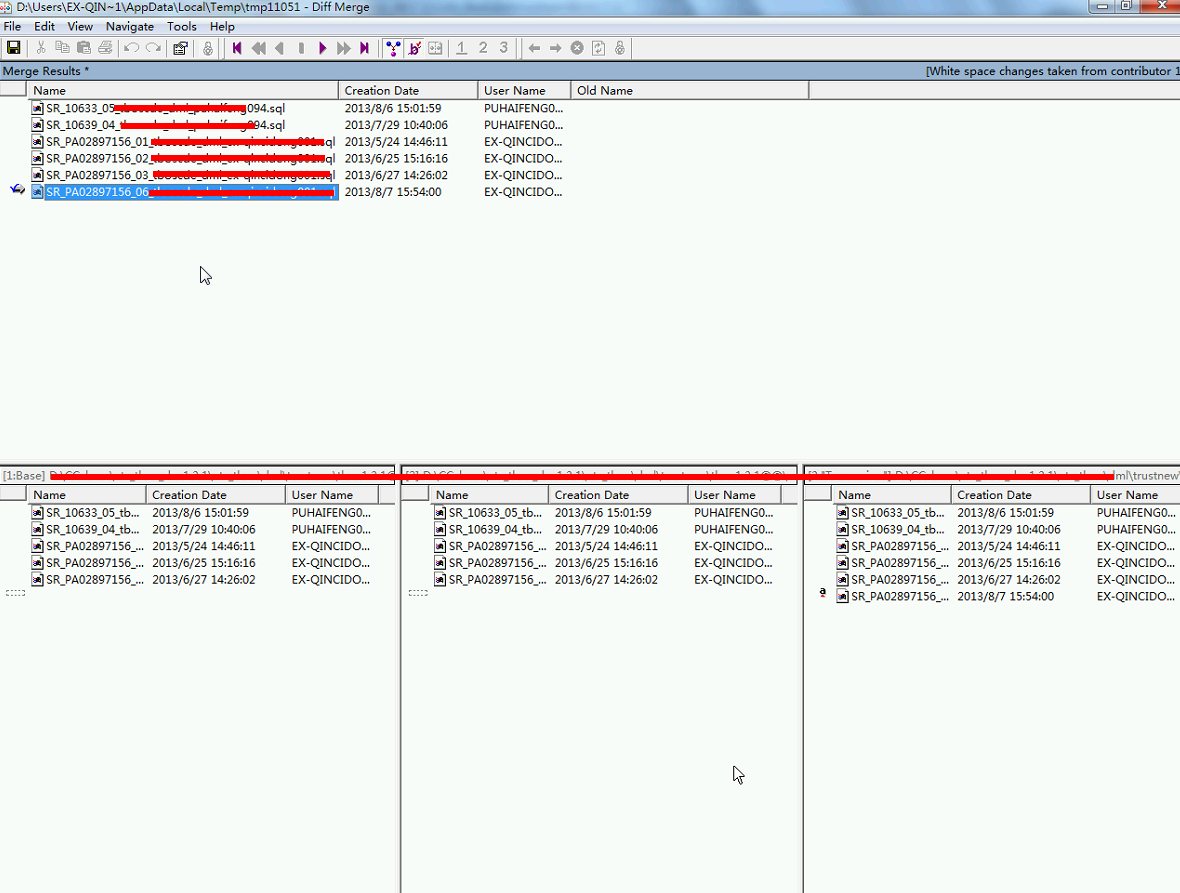This screenshot has height=893, width=1180.
Task: Click the refresh document toolbar icon
Action: [598, 48]
